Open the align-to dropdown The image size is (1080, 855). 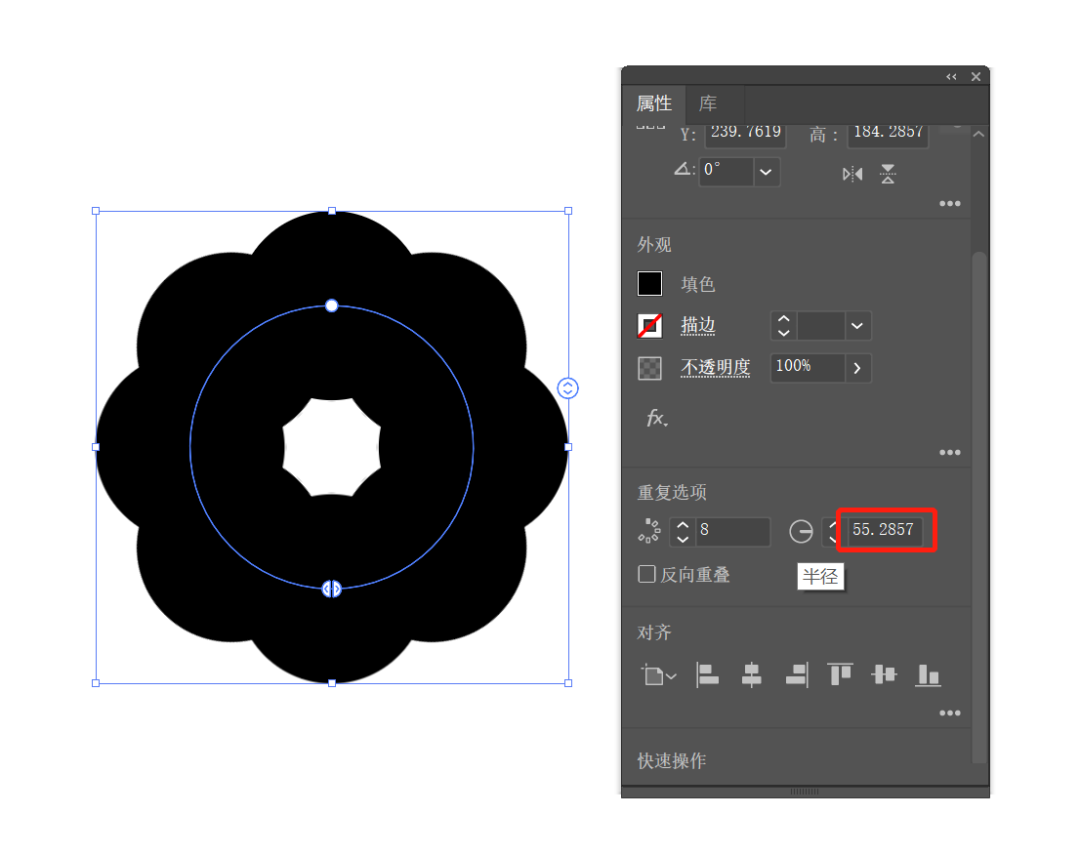pyautogui.click(x=658, y=675)
